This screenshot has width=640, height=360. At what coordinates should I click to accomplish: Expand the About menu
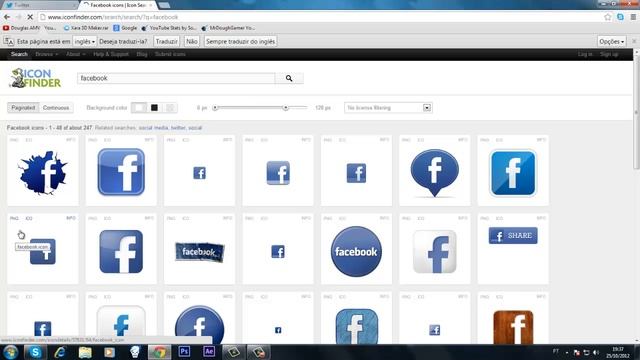click(x=76, y=54)
